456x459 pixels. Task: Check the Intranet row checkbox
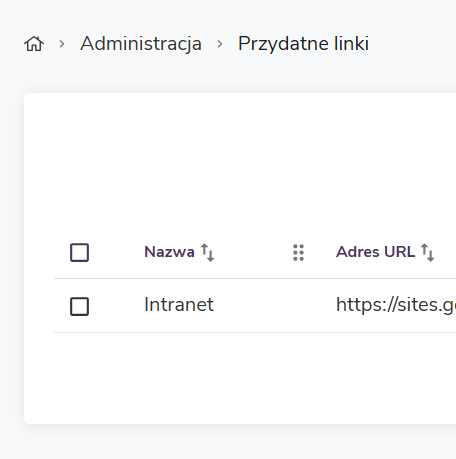79,306
